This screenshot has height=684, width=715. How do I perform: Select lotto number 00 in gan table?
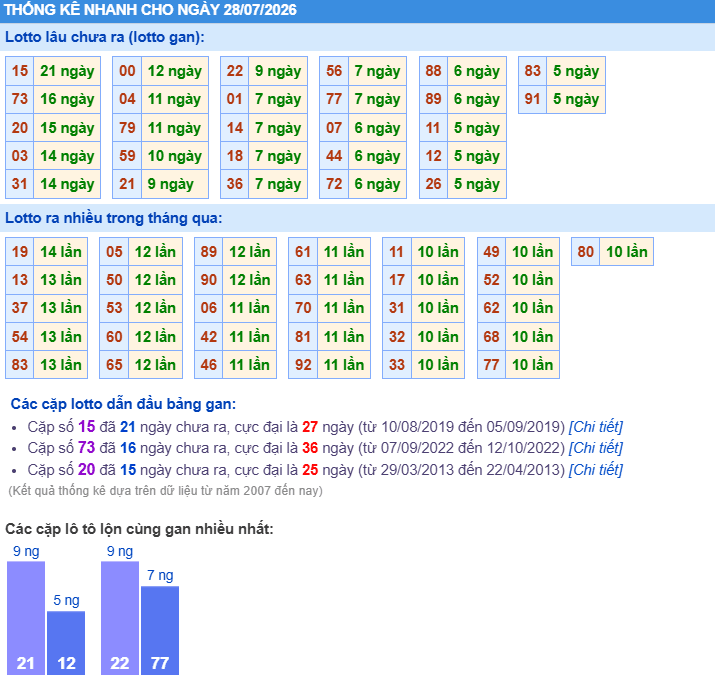click(x=127, y=71)
